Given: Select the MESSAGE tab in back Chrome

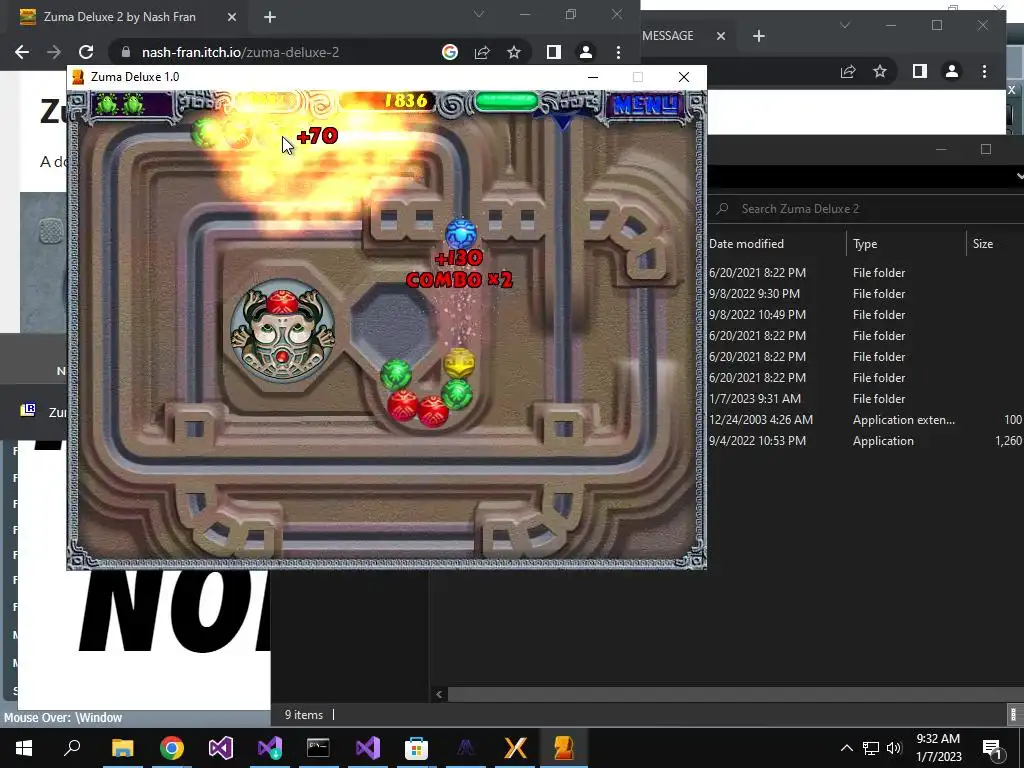Looking at the screenshot, I should [x=667, y=36].
